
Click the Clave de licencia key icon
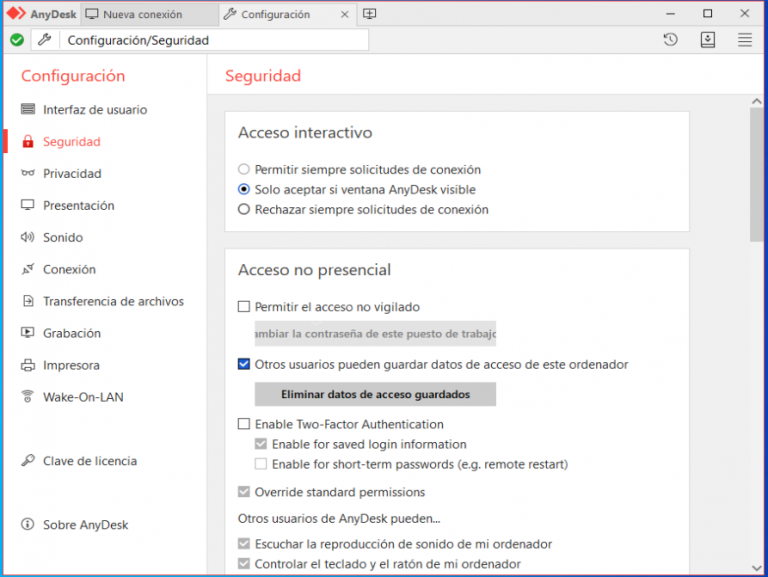[28, 460]
